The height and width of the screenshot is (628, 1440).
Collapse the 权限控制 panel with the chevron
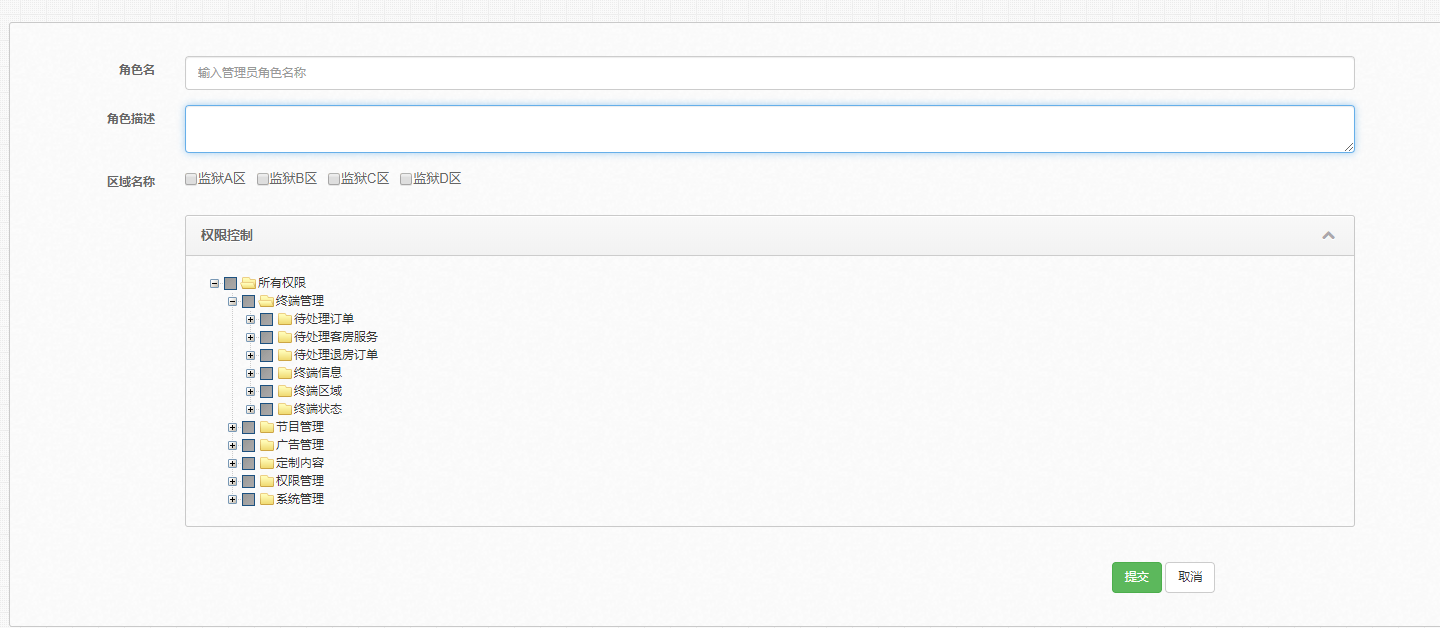(1328, 236)
